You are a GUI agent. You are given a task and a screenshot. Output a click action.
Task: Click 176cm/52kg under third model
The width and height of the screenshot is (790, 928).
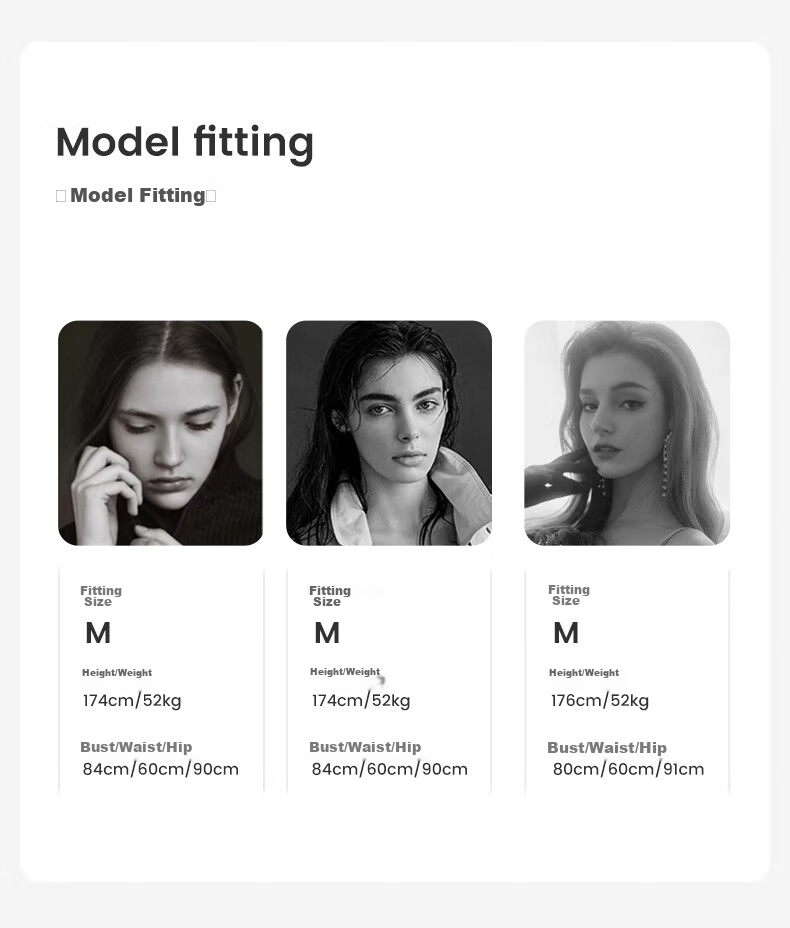pos(600,700)
